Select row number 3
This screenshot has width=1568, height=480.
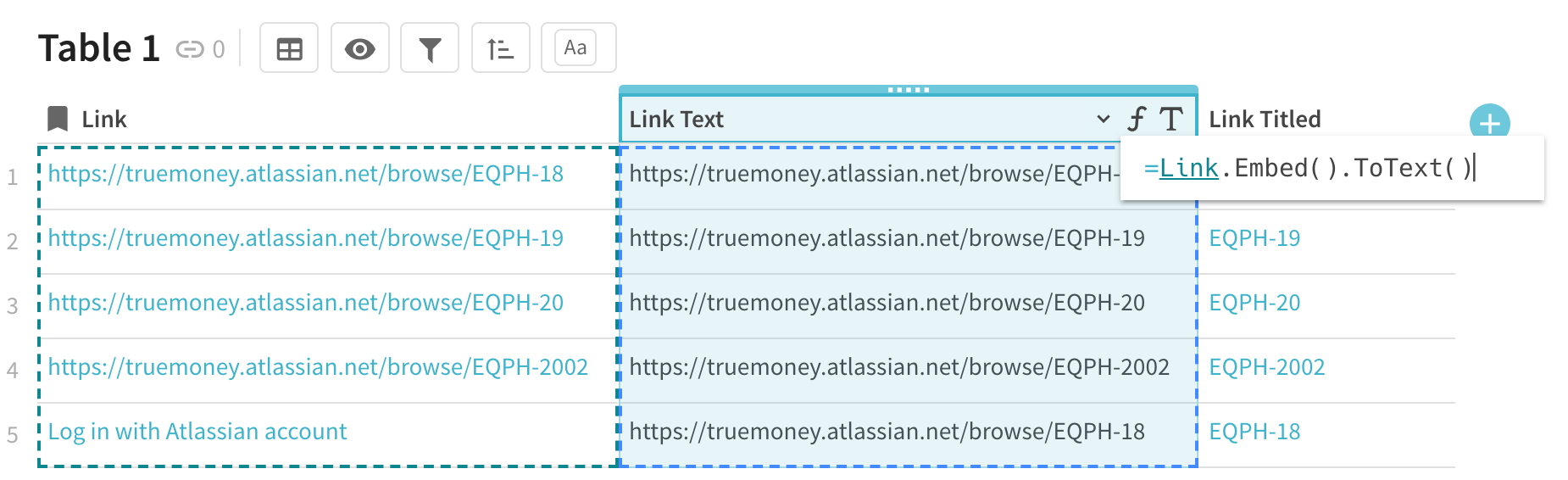pyautogui.click(x=13, y=306)
